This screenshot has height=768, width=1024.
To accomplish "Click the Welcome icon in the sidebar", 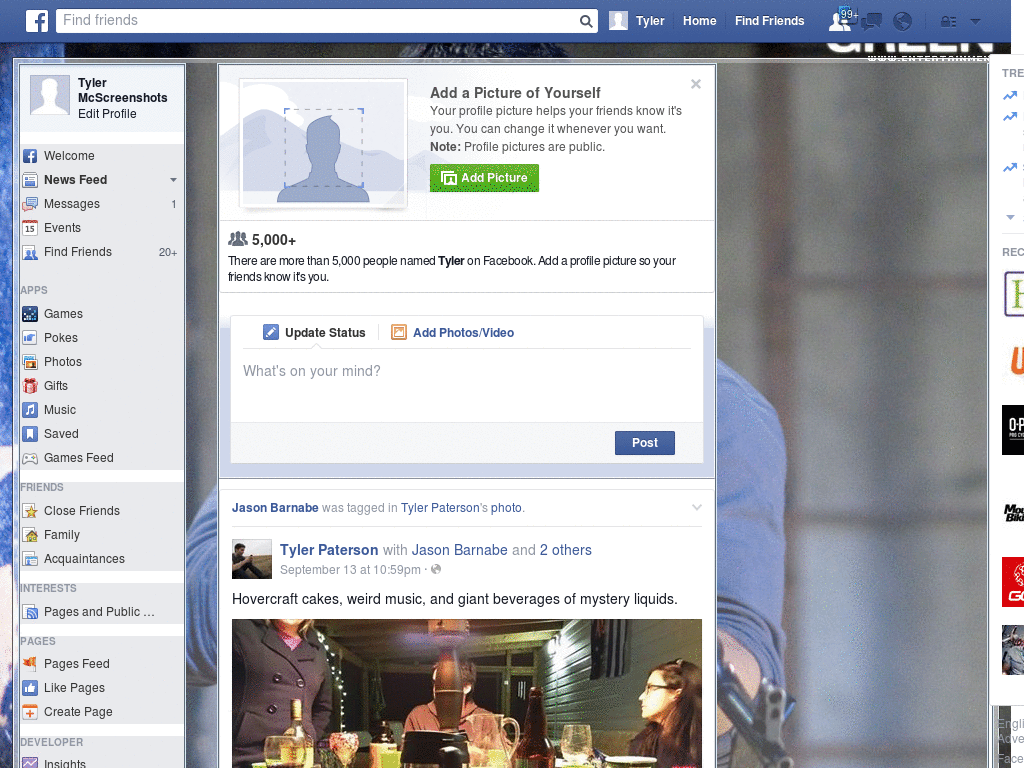I will point(30,156).
